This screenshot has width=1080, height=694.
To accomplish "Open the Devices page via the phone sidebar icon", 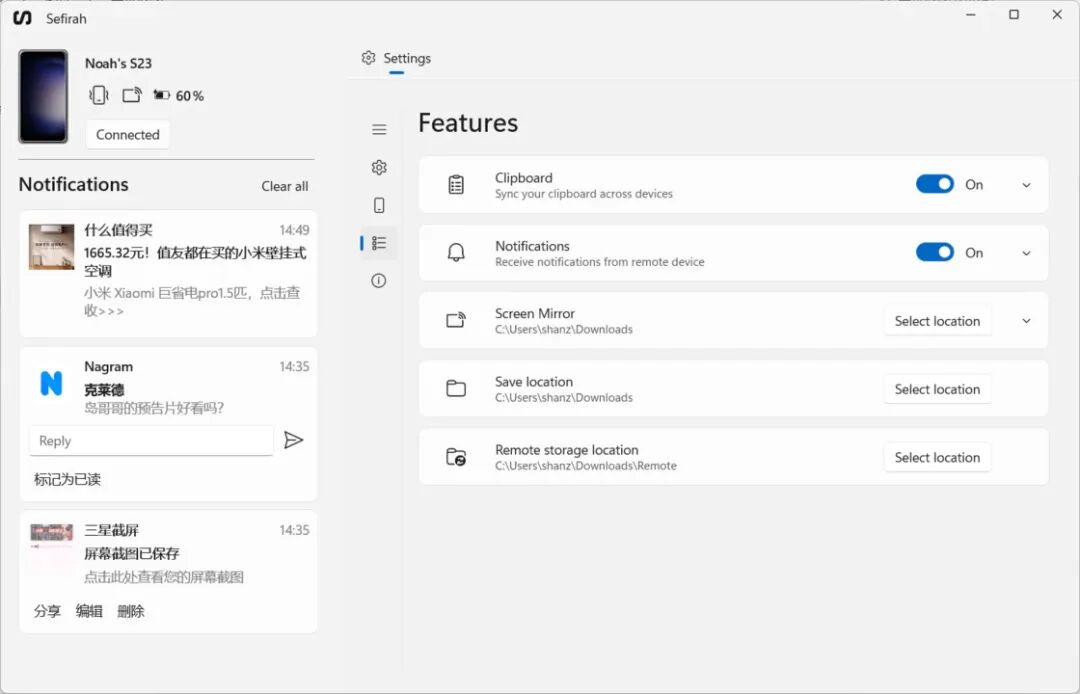I will [379, 205].
